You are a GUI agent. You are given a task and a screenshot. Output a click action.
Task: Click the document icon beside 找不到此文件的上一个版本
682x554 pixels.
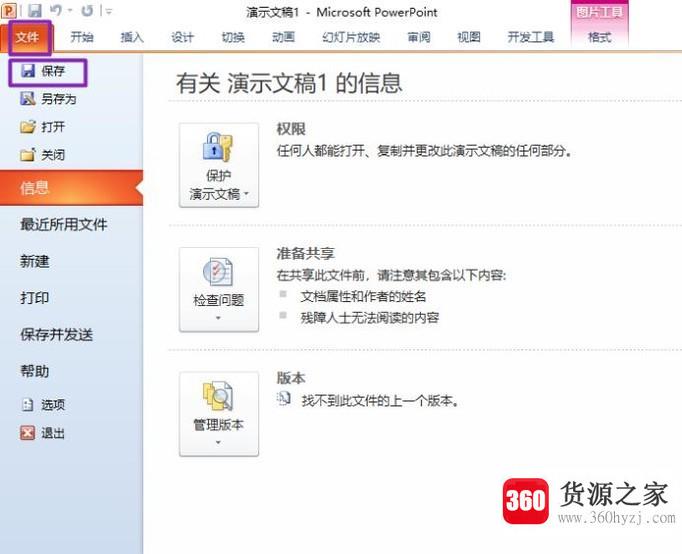pyautogui.click(x=284, y=398)
